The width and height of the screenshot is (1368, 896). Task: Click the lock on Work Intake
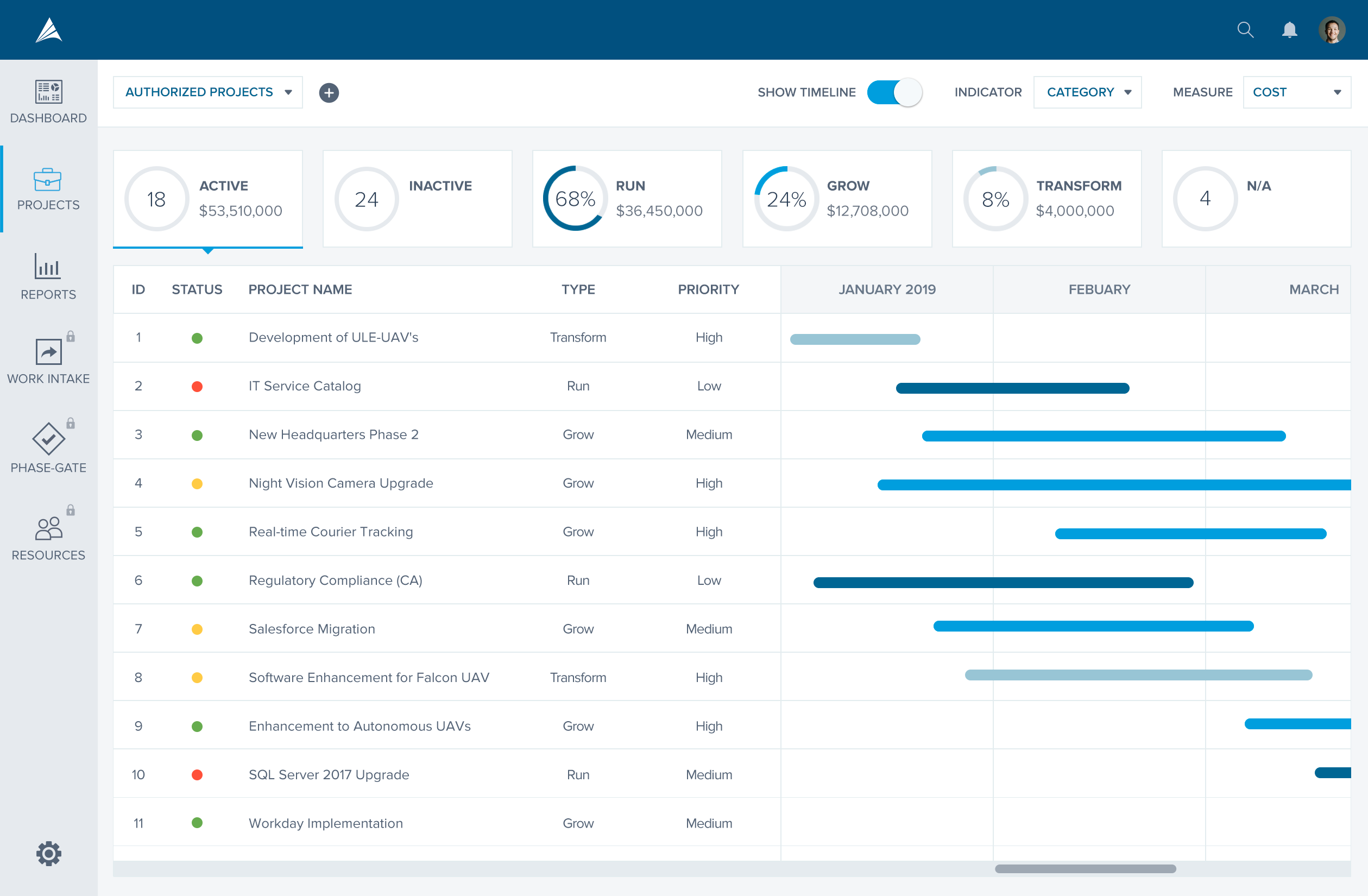pyautogui.click(x=71, y=336)
